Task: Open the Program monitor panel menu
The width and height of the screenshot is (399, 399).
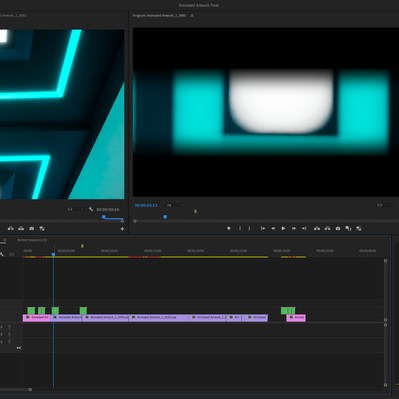Action: pos(192,15)
